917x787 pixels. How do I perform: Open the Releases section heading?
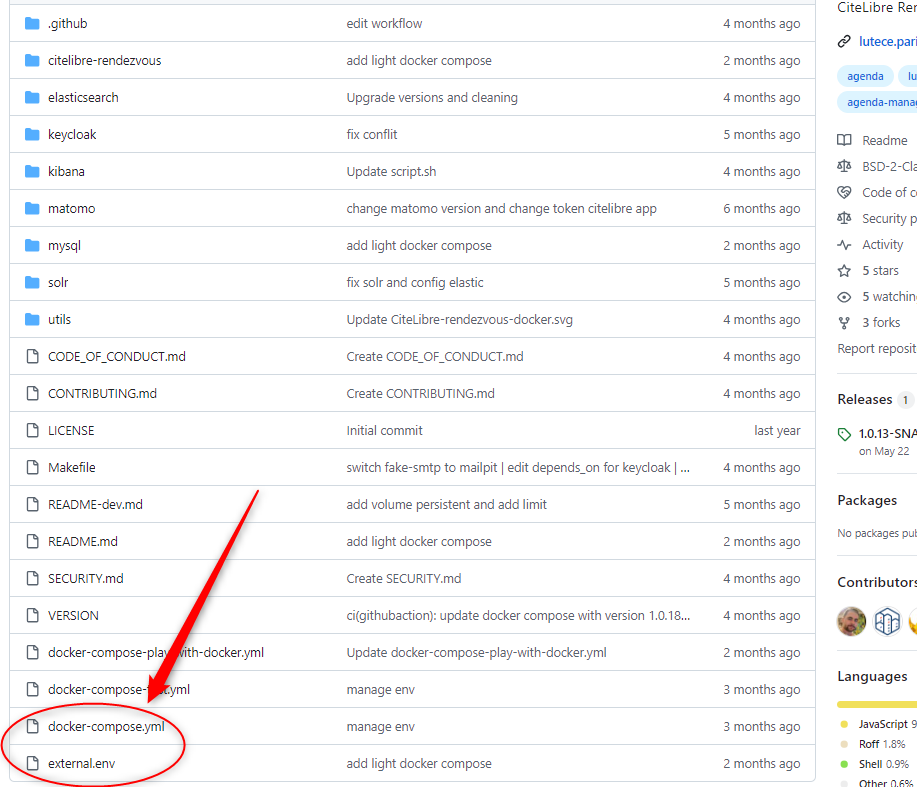[x=864, y=399]
